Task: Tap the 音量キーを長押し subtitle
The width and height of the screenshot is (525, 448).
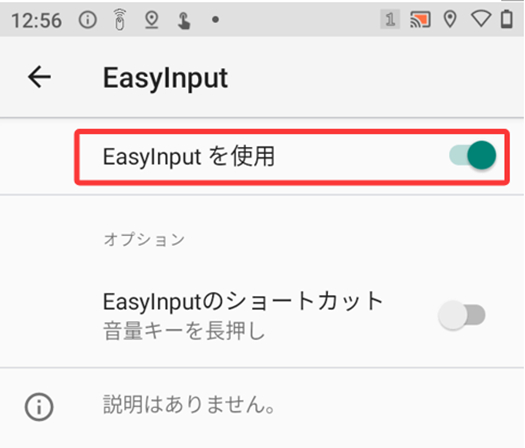Action: click(x=184, y=331)
